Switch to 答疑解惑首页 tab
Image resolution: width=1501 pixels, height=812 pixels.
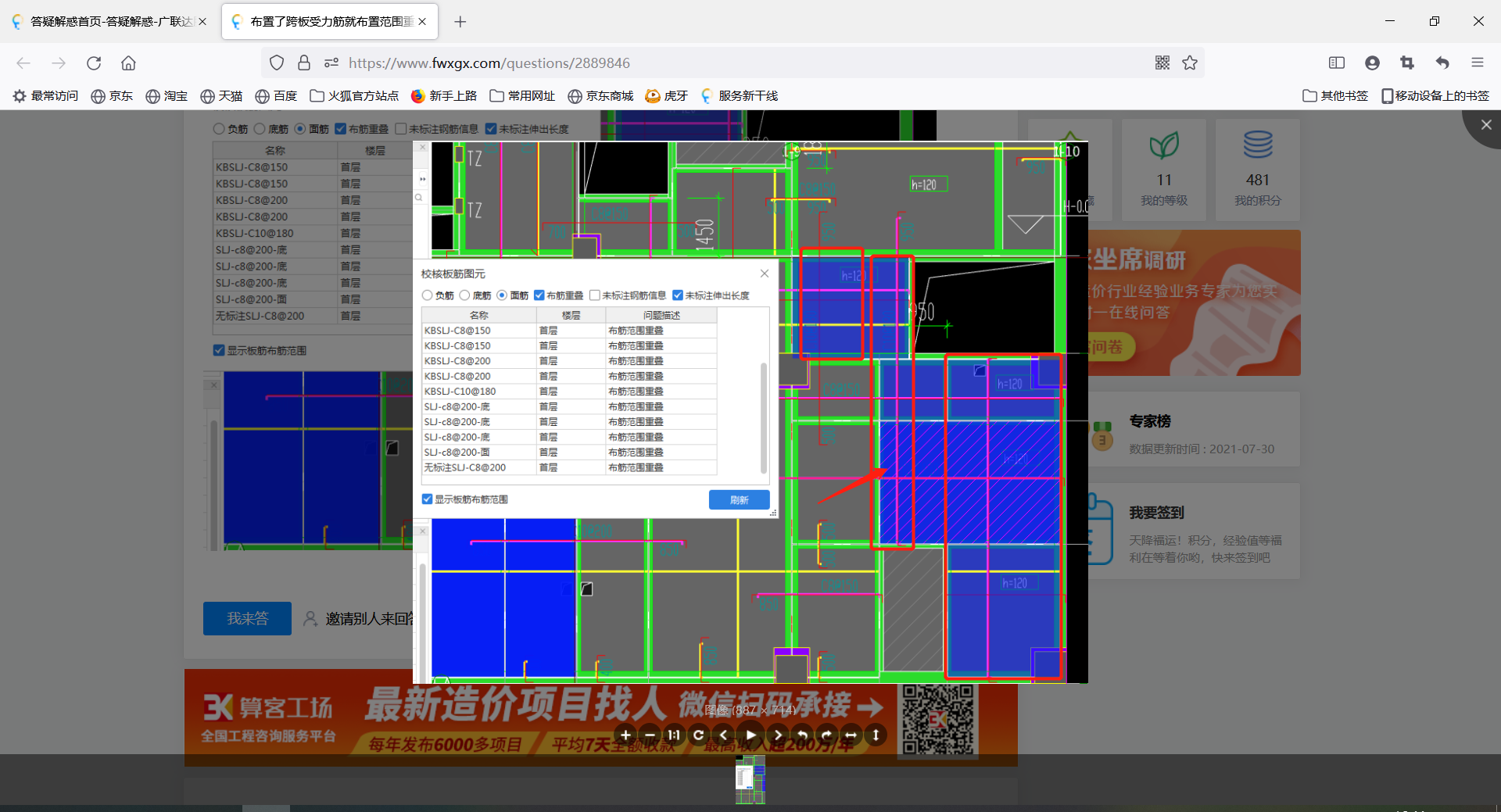[x=109, y=22]
